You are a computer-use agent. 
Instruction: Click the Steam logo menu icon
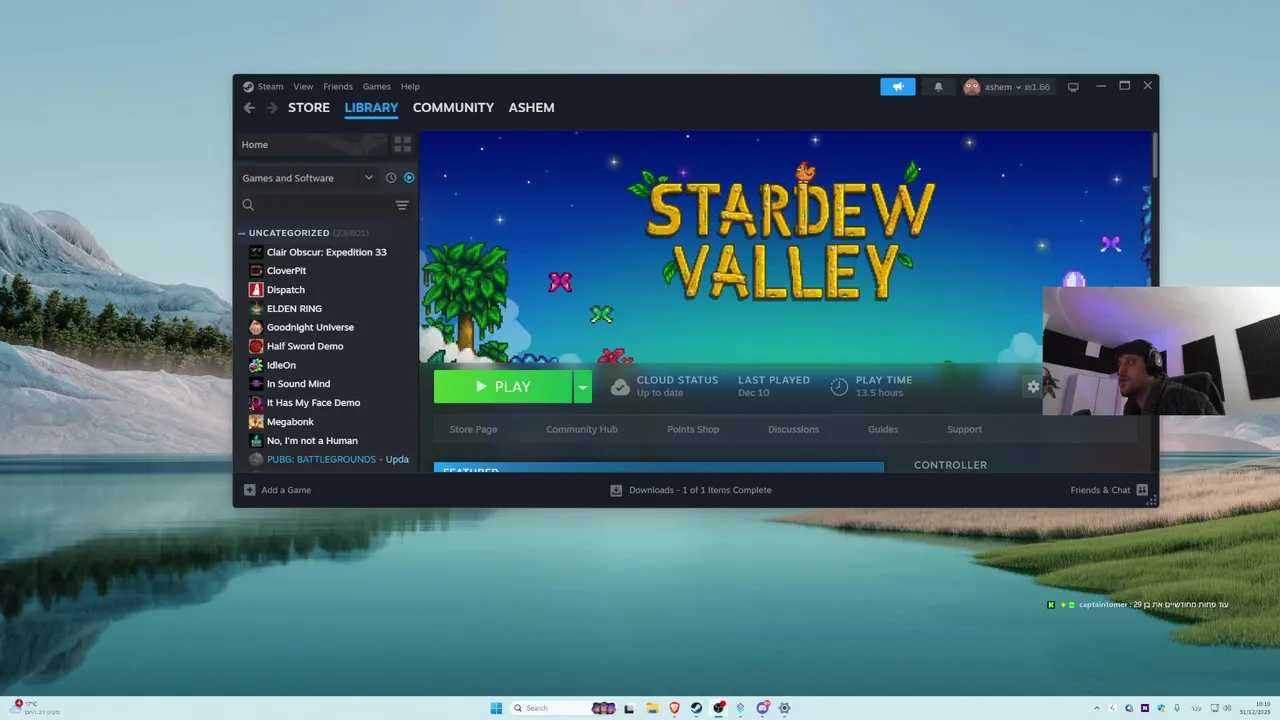(x=248, y=87)
